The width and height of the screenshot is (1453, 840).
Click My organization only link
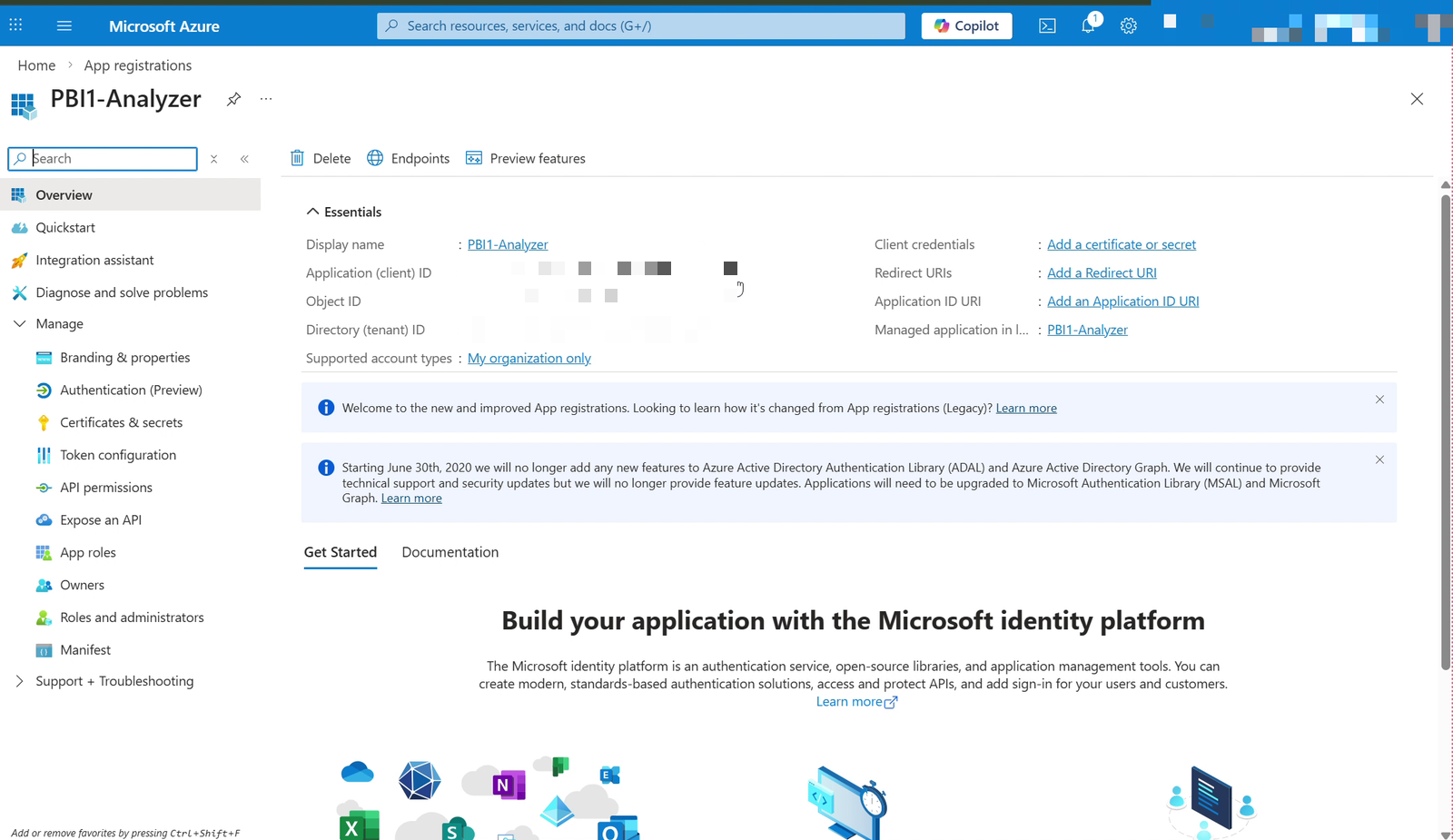(529, 359)
